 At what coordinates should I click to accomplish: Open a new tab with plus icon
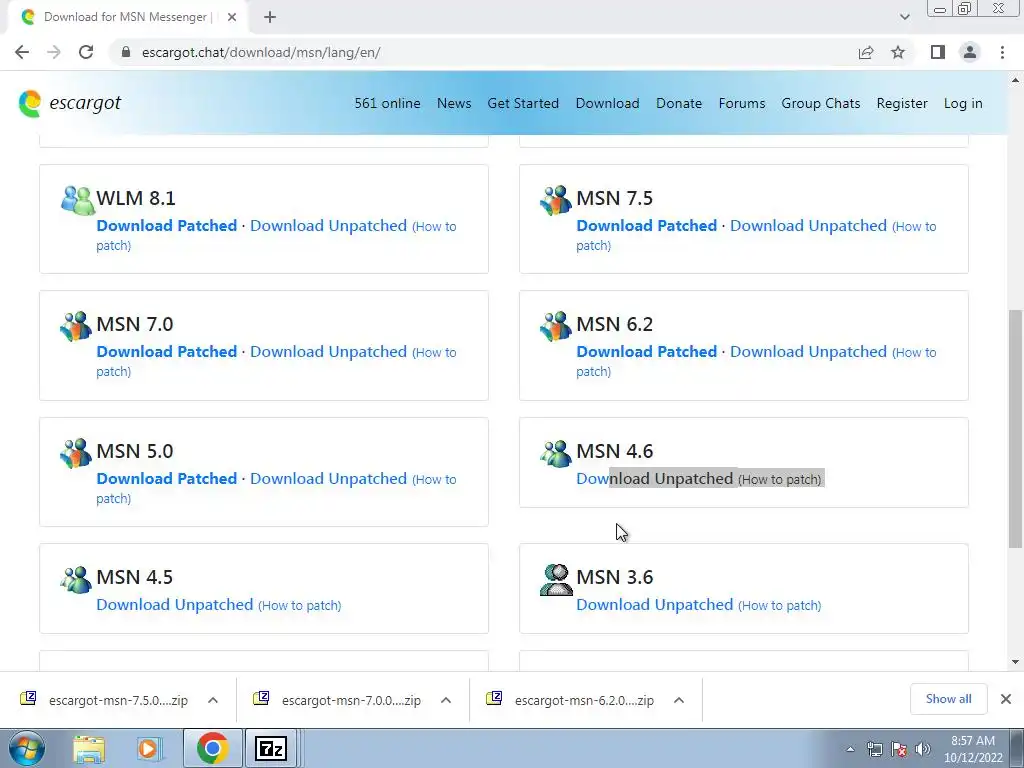coord(270,17)
